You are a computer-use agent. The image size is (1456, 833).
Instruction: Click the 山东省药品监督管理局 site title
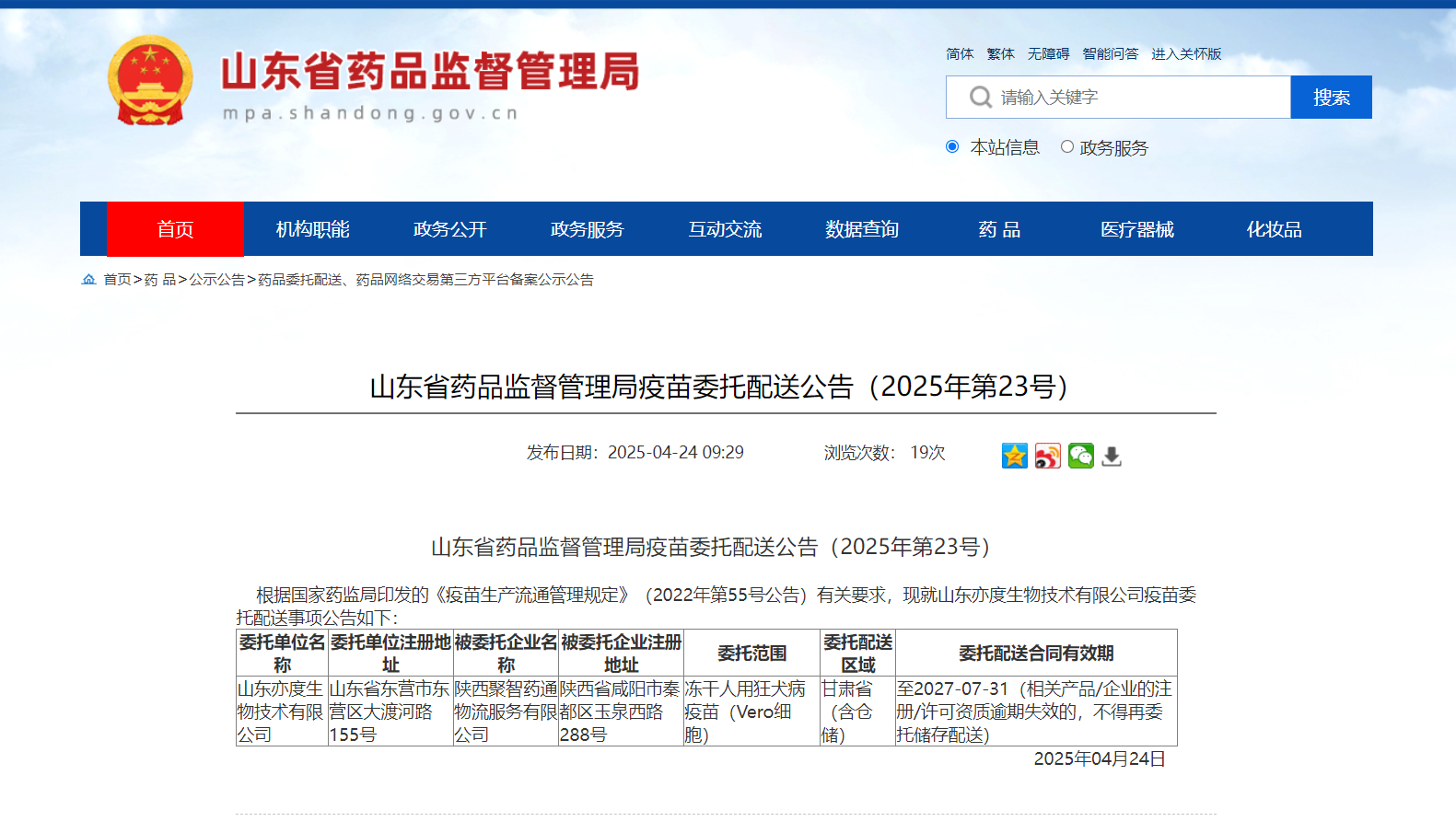point(430,71)
